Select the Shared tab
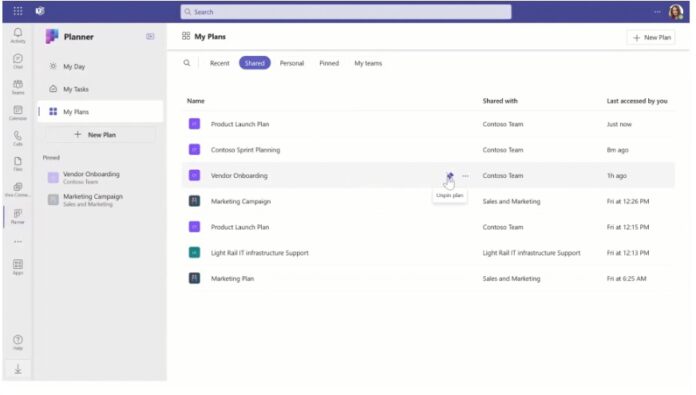Image resolution: width=696 pixels, height=395 pixels. pyautogui.click(x=255, y=63)
